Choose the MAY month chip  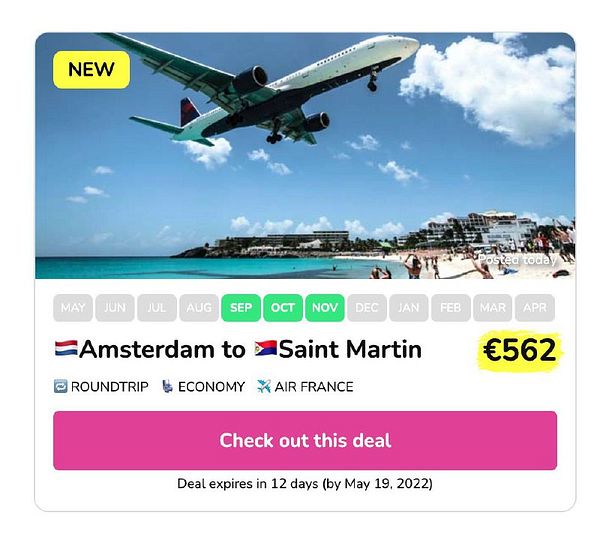73,308
